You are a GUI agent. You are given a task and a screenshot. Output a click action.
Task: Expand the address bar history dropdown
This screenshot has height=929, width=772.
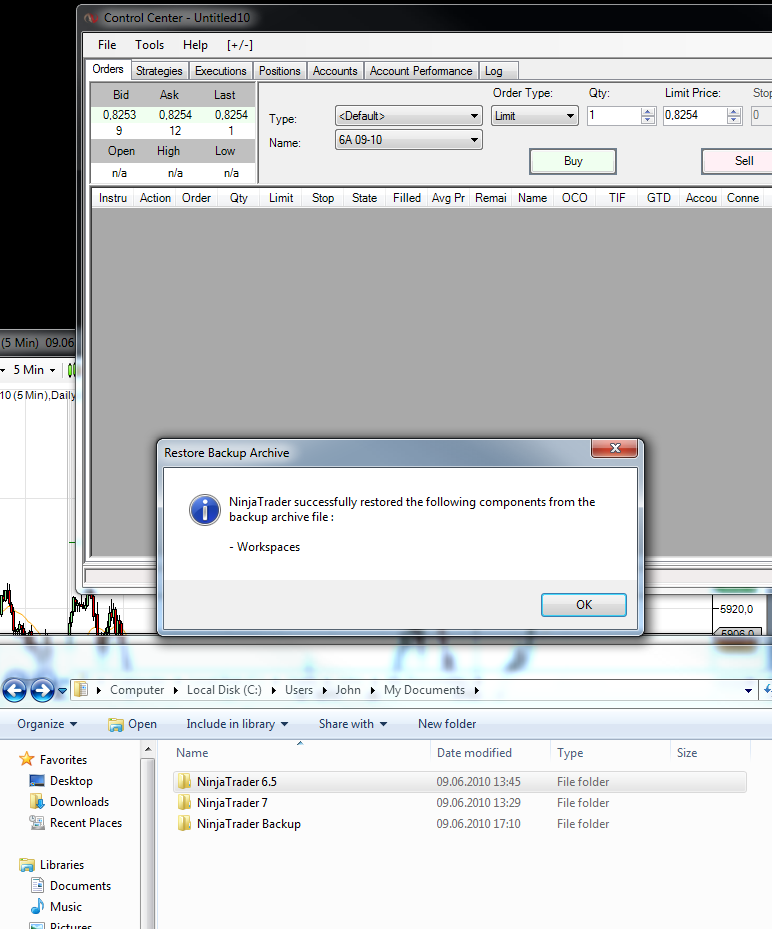(x=748, y=691)
